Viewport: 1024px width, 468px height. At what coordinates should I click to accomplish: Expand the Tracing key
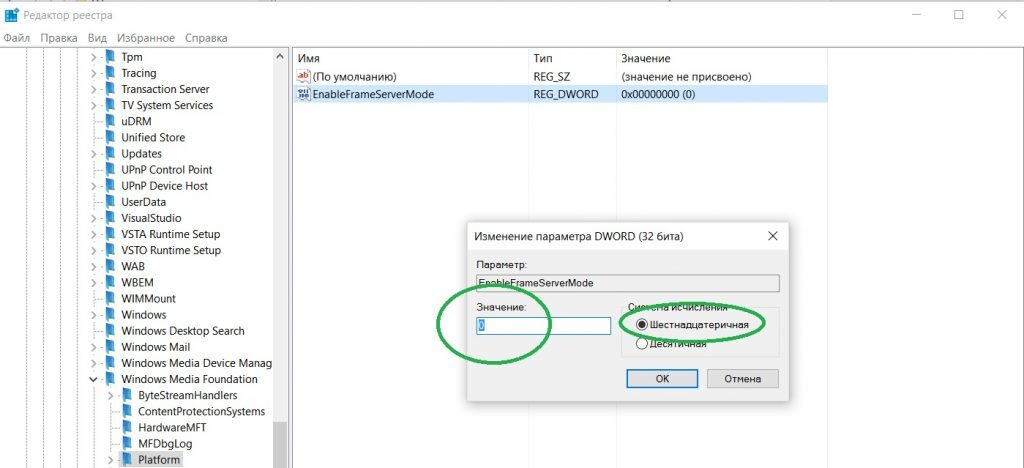(94, 73)
